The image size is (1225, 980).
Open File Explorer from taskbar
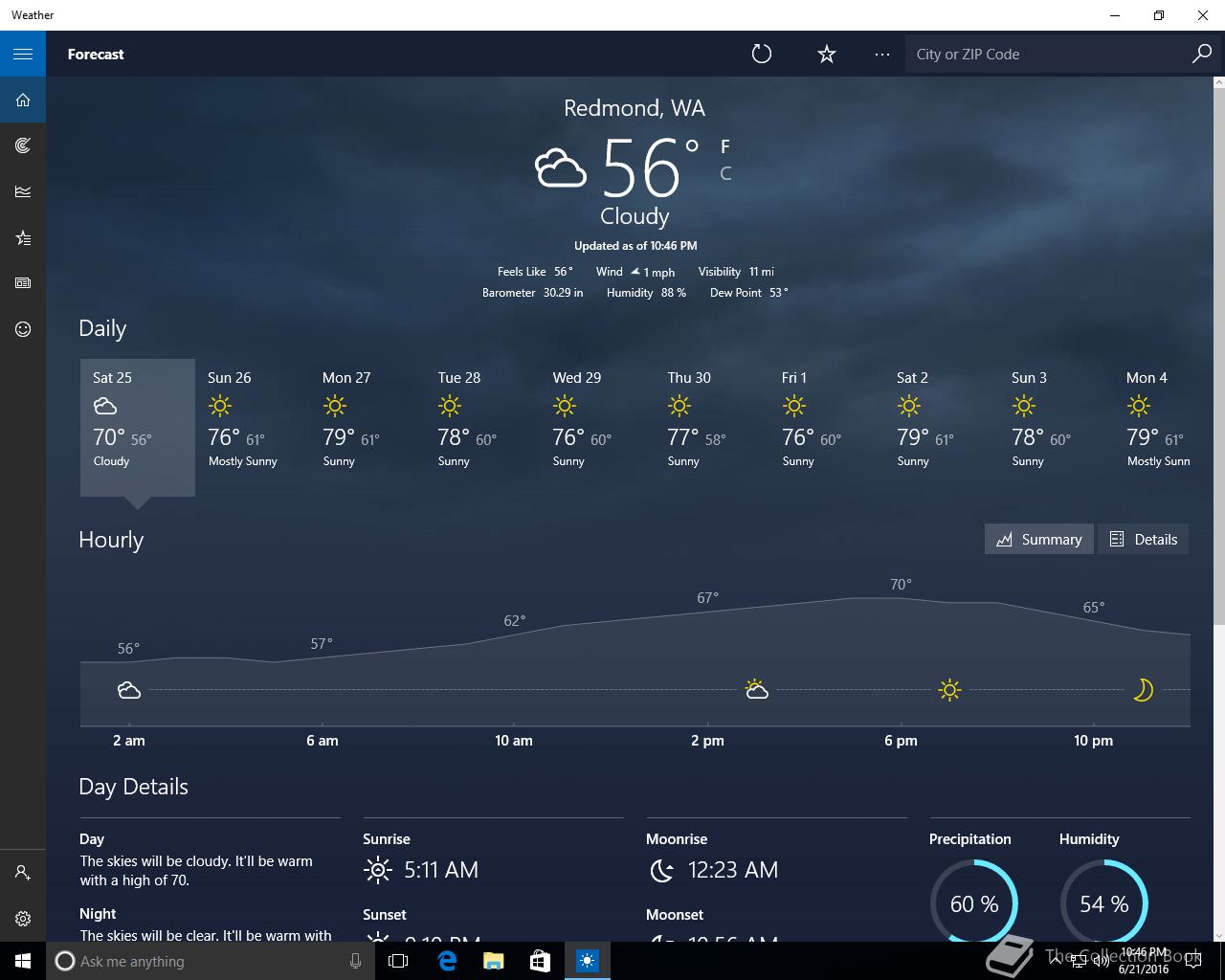(x=493, y=961)
